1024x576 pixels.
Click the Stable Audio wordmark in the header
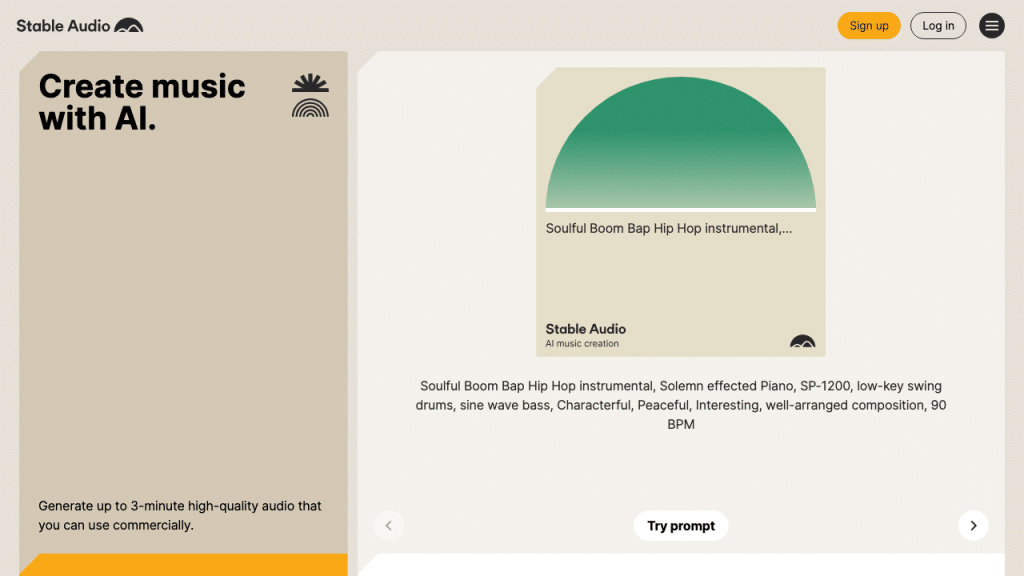pos(63,26)
